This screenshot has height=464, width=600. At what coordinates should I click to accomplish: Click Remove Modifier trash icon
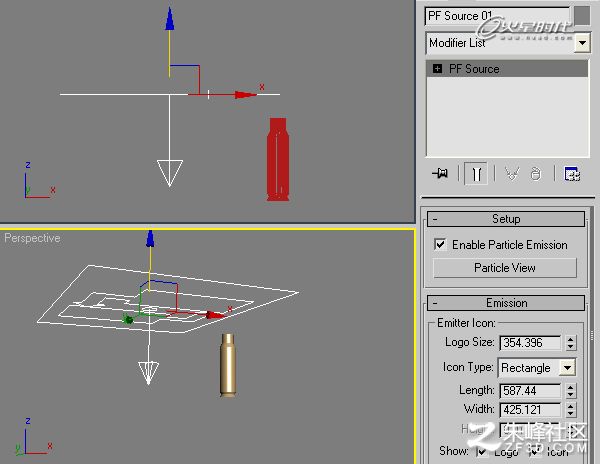click(536, 174)
